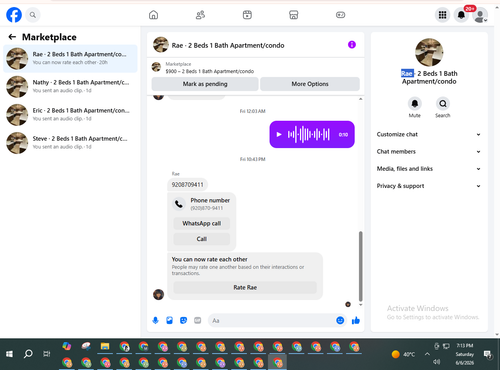The height and width of the screenshot is (370, 500).
Task: Show hidden tray icons chevron
Action: tap(427, 354)
